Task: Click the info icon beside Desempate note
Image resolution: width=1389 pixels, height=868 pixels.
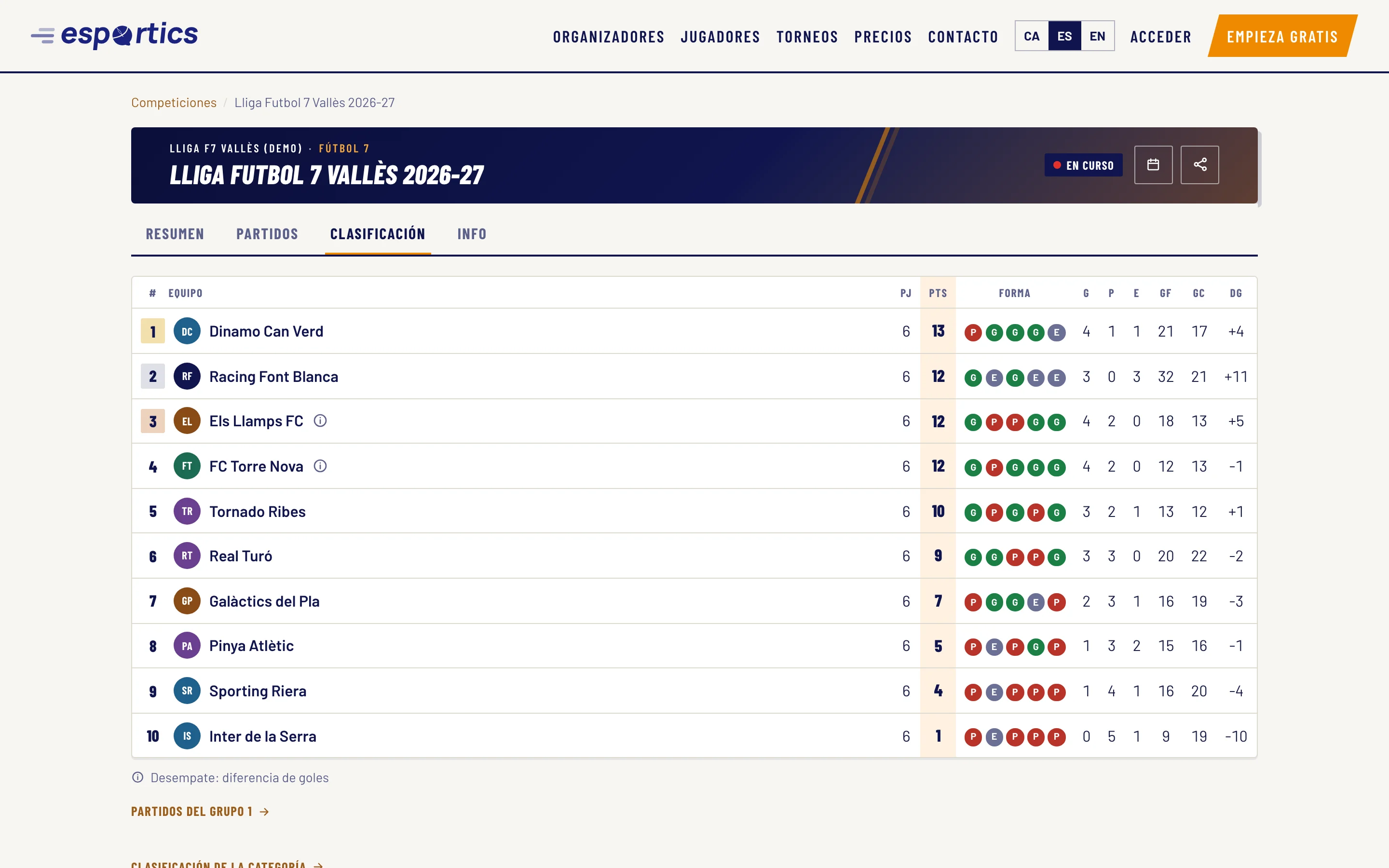Action: [x=138, y=777]
